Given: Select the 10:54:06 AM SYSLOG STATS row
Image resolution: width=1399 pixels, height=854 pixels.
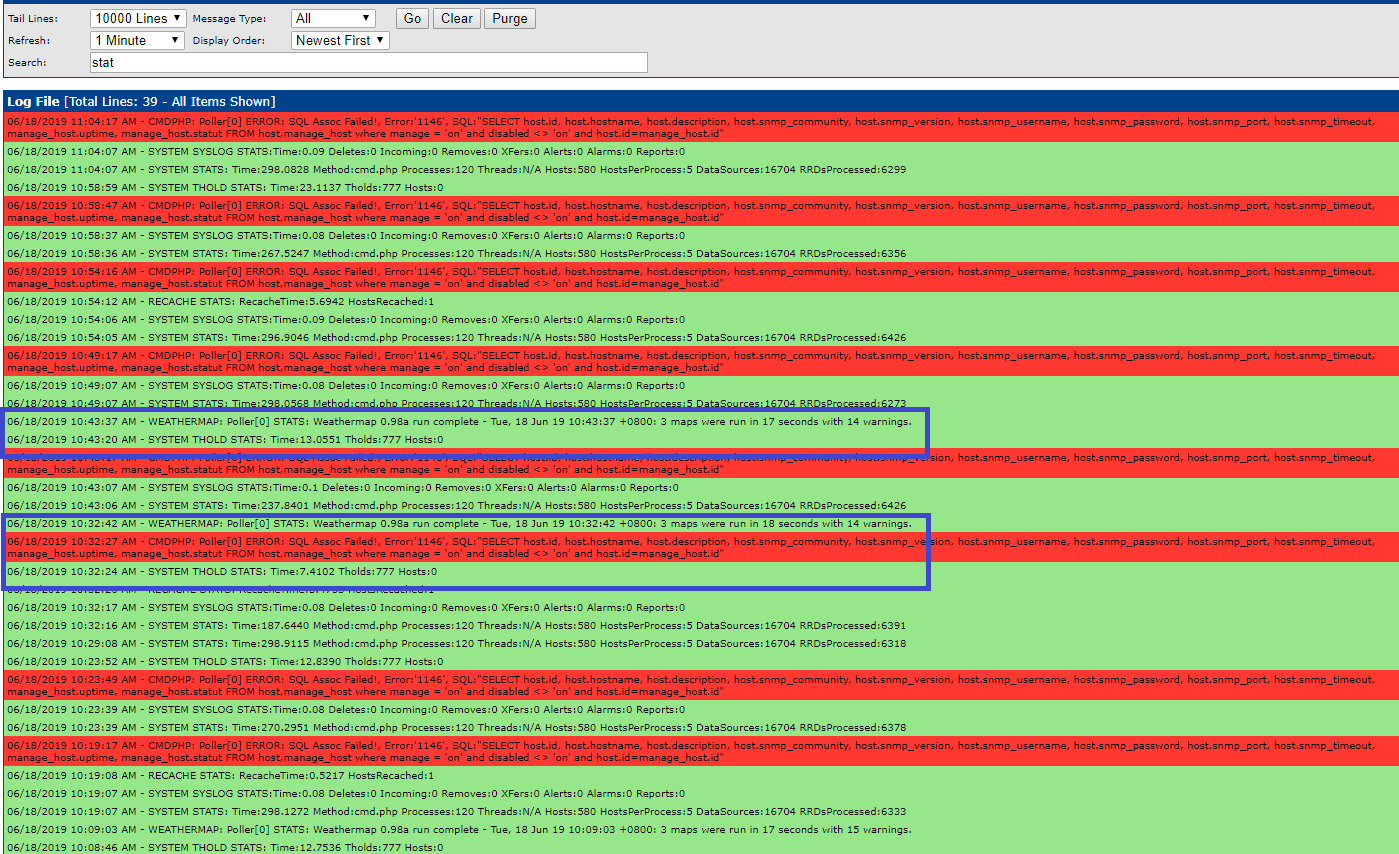Looking at the screenshot, I should (699, 320).
